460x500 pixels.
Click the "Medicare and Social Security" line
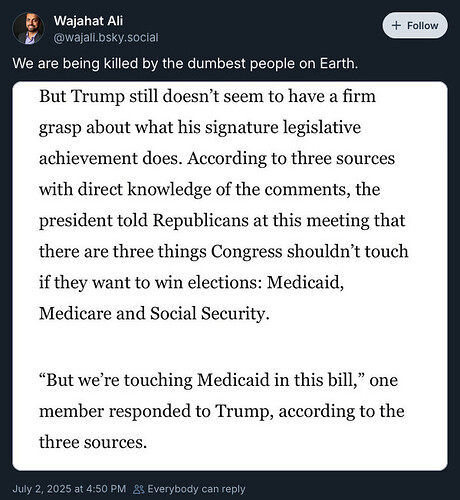[154, 313]
